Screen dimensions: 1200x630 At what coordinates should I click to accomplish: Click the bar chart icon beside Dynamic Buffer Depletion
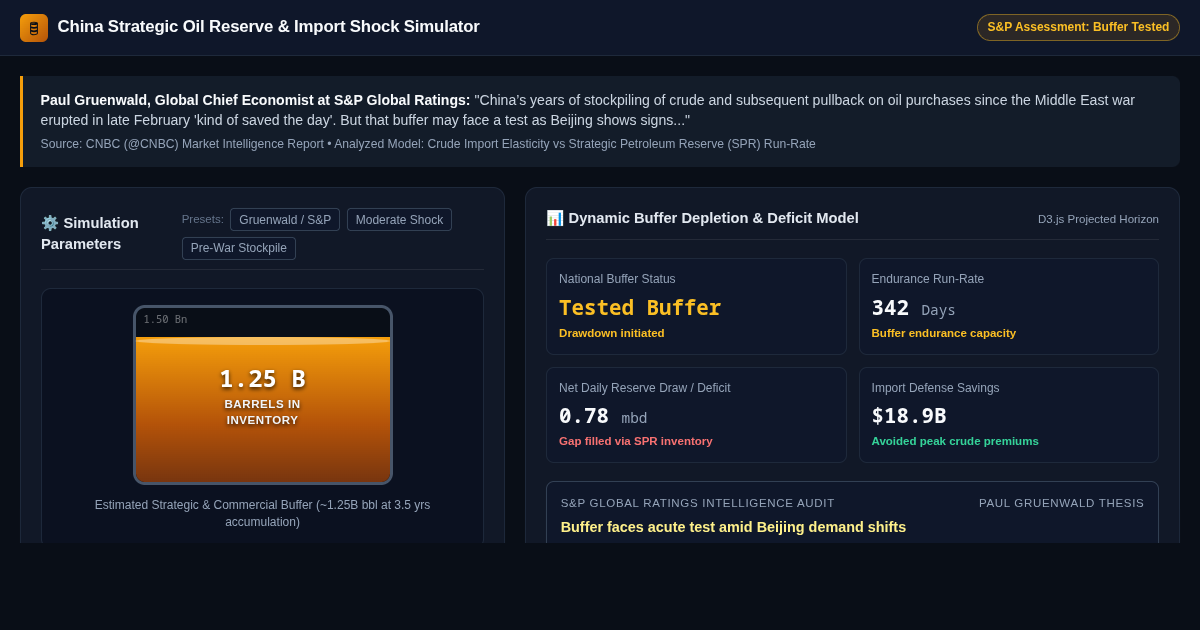click(555, 218)
